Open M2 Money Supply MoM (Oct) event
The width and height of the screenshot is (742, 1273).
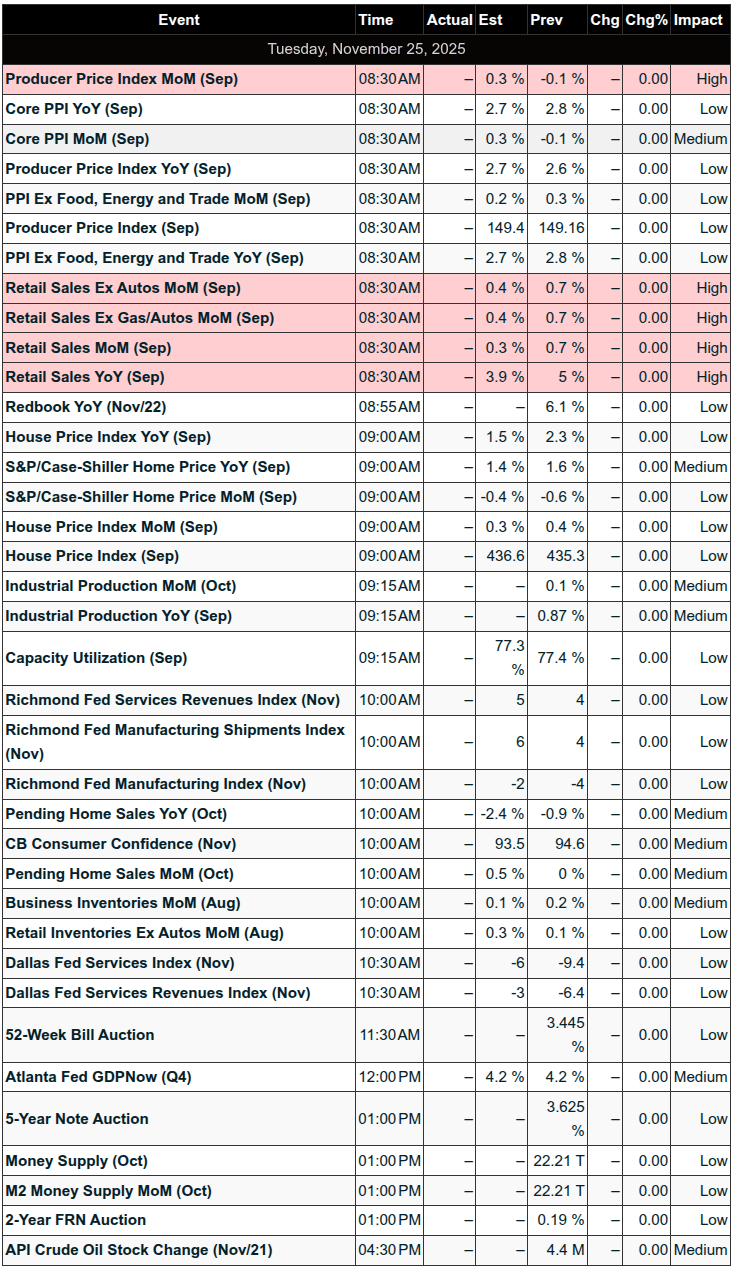109,1191
